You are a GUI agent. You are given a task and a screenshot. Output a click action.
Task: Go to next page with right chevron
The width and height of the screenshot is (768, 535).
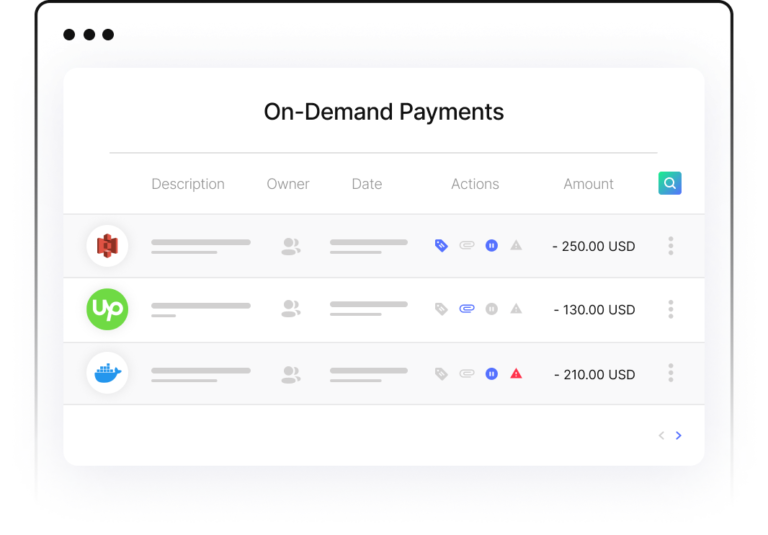(679, 435)
